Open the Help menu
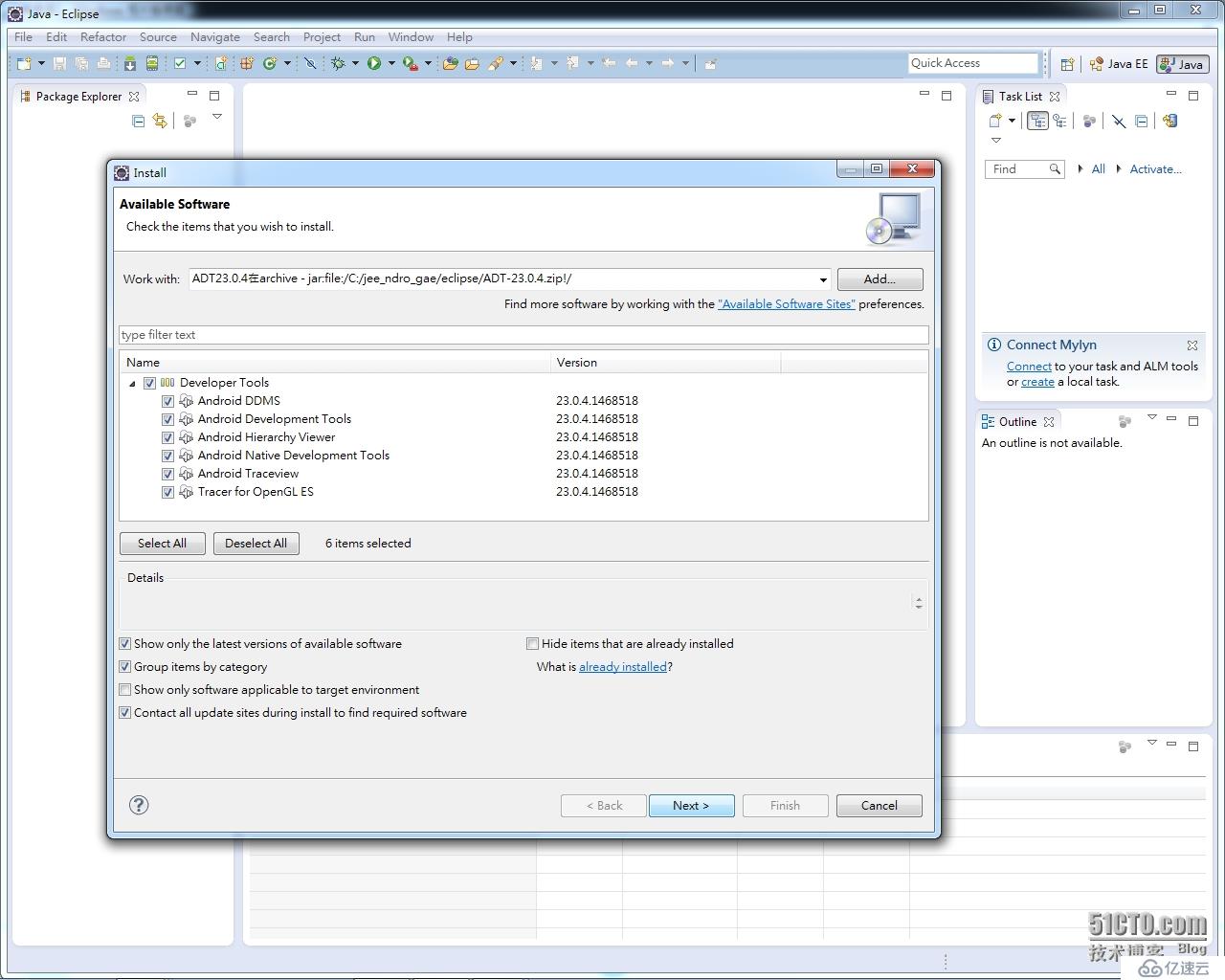 coord(459,37)
